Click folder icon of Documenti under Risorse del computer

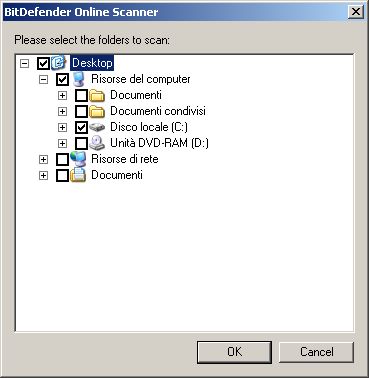pyautogui.click(x=97, y=95)
